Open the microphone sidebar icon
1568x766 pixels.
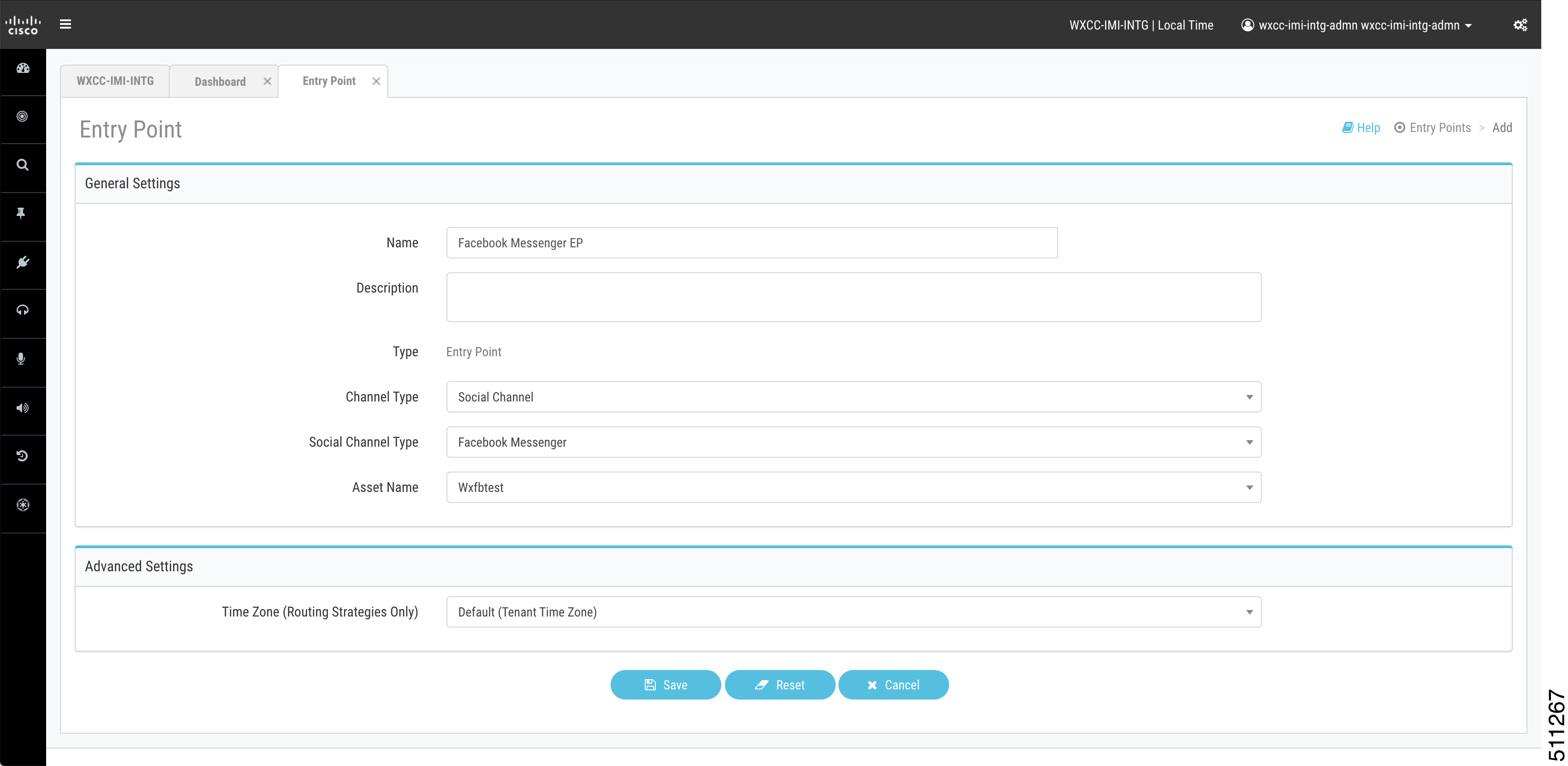coord(21,359)
